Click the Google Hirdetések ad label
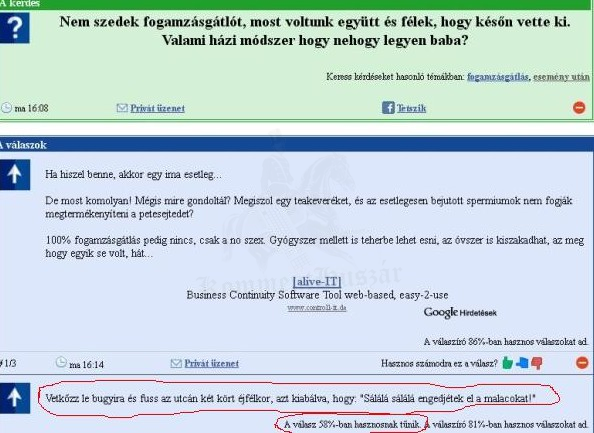 coord(460,313)
